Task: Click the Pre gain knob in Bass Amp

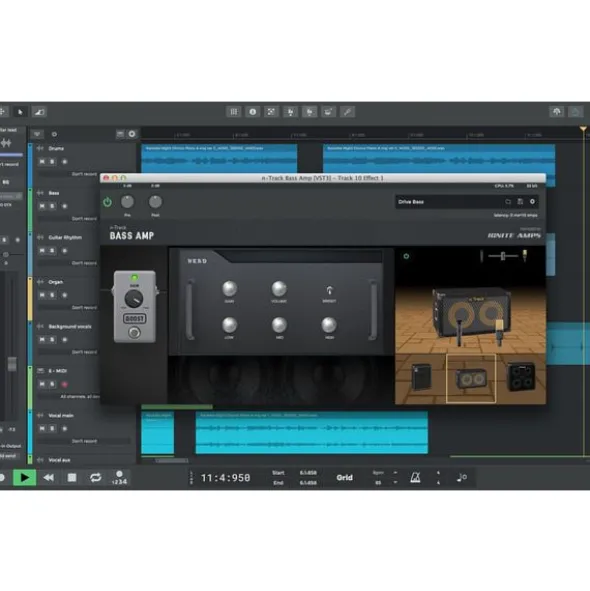Action: tap(127, 202)
